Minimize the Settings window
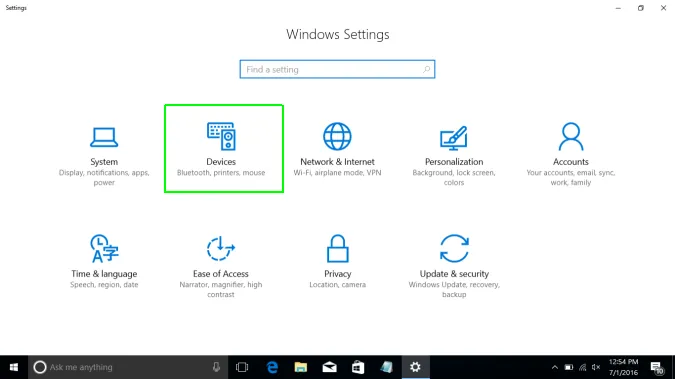 [618, 8]
